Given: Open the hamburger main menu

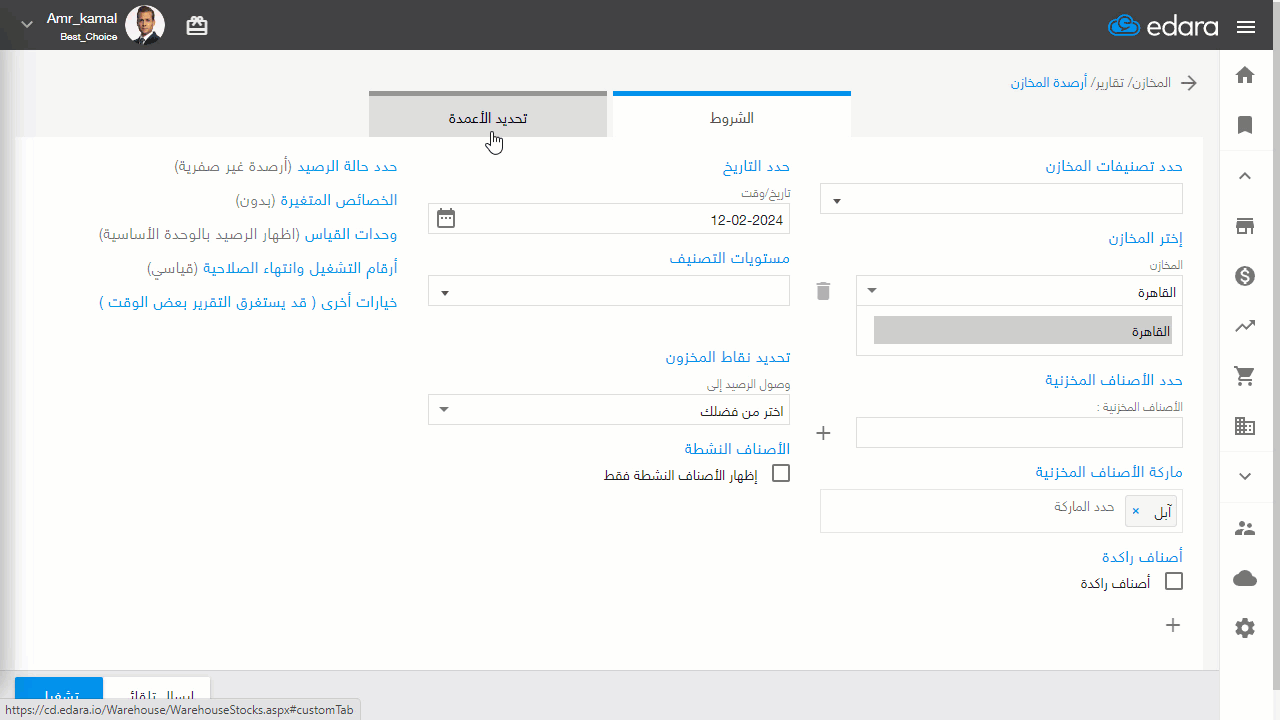Looking at the screenshot, I should click(x=1246, y=27).
